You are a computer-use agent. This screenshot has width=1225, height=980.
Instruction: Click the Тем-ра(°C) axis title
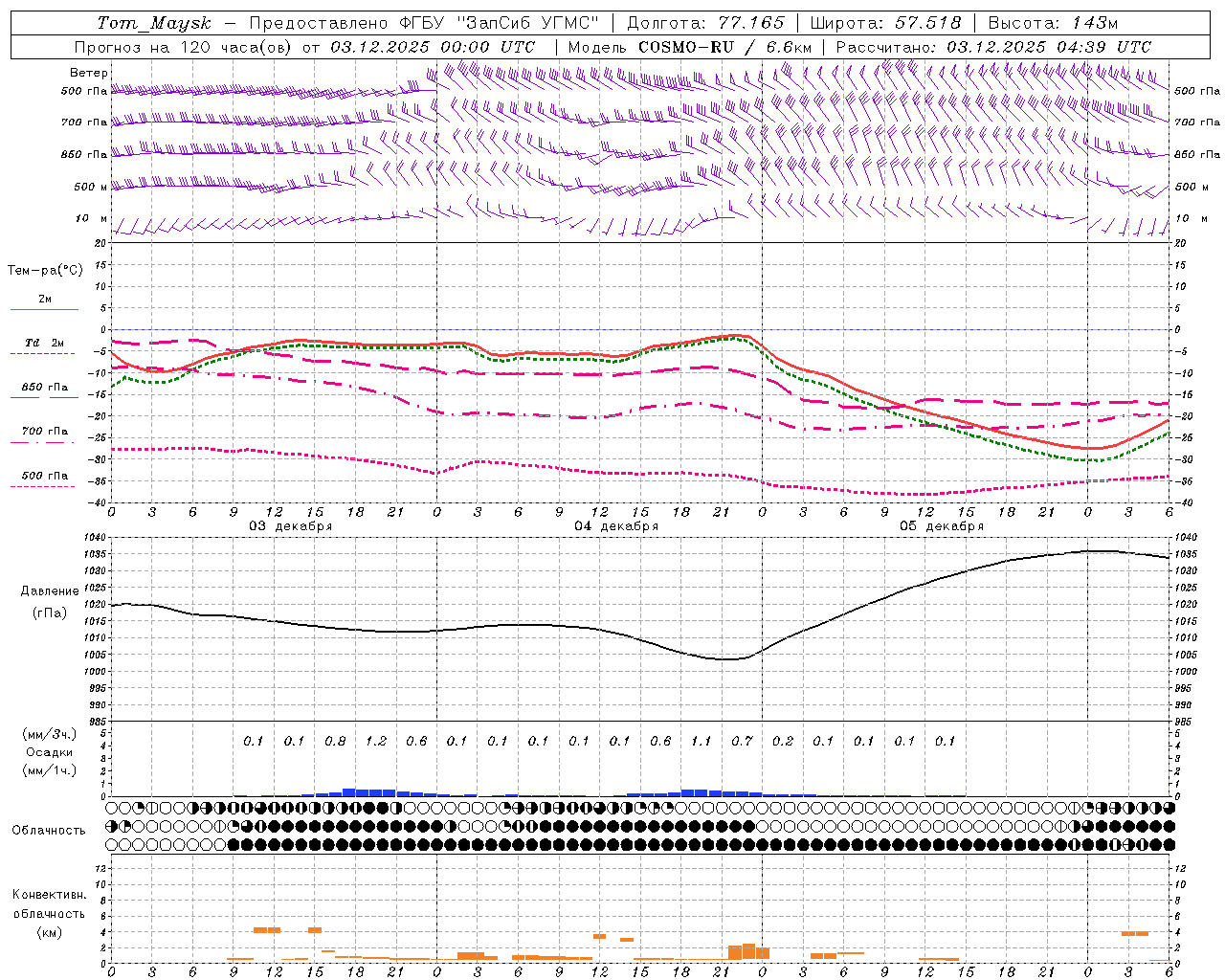[x=45, y=270]
